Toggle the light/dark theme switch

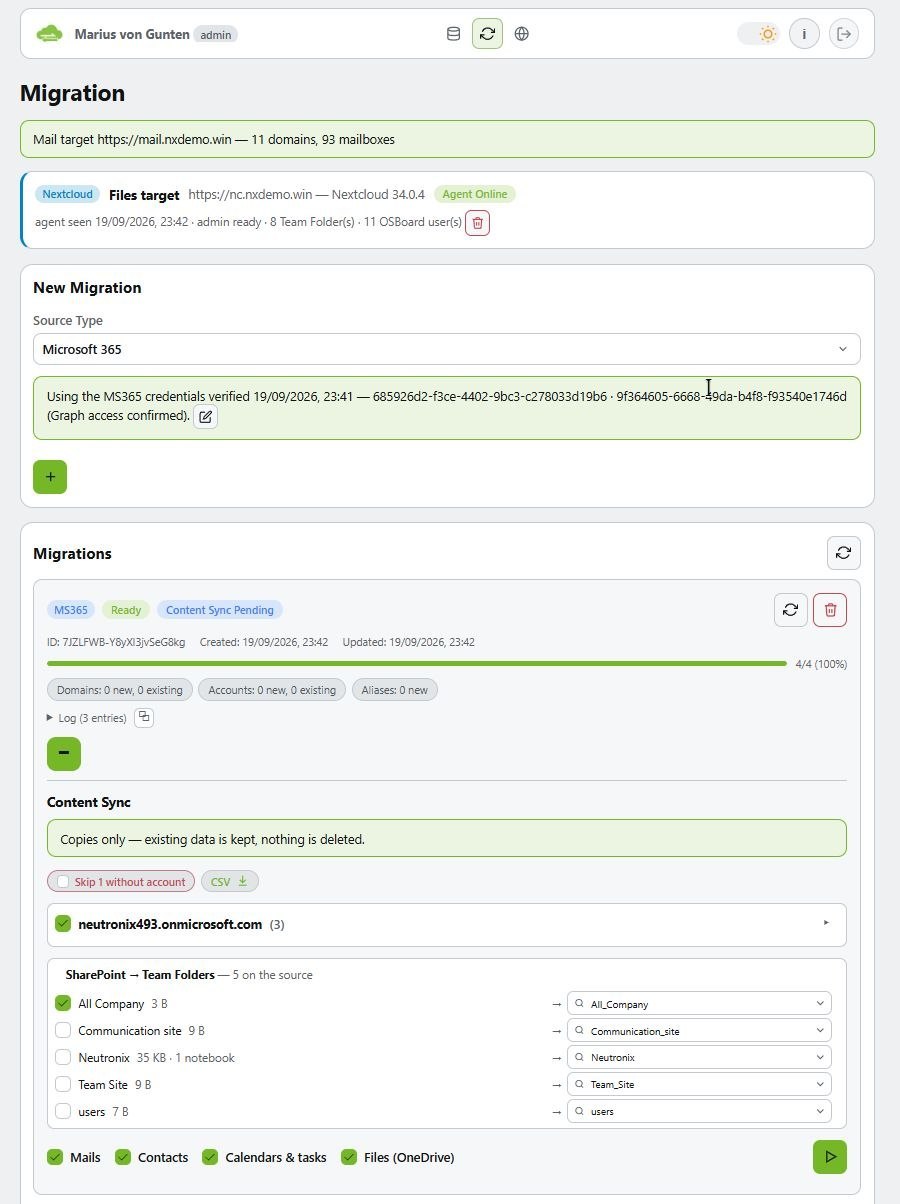758,34
